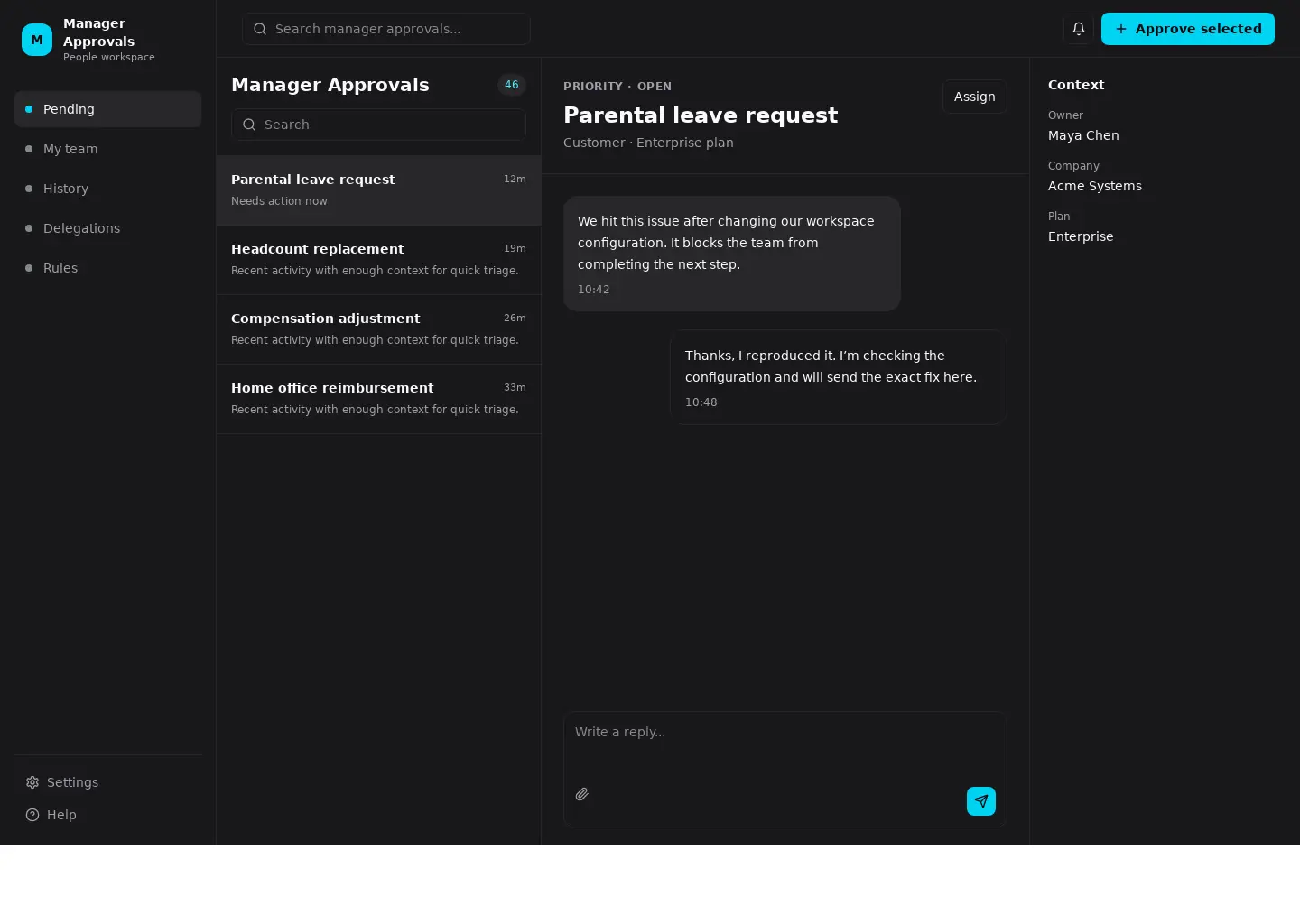Click the Context panel heading
Screen dimensions: 1300x924
click(x=1076, y=85)
